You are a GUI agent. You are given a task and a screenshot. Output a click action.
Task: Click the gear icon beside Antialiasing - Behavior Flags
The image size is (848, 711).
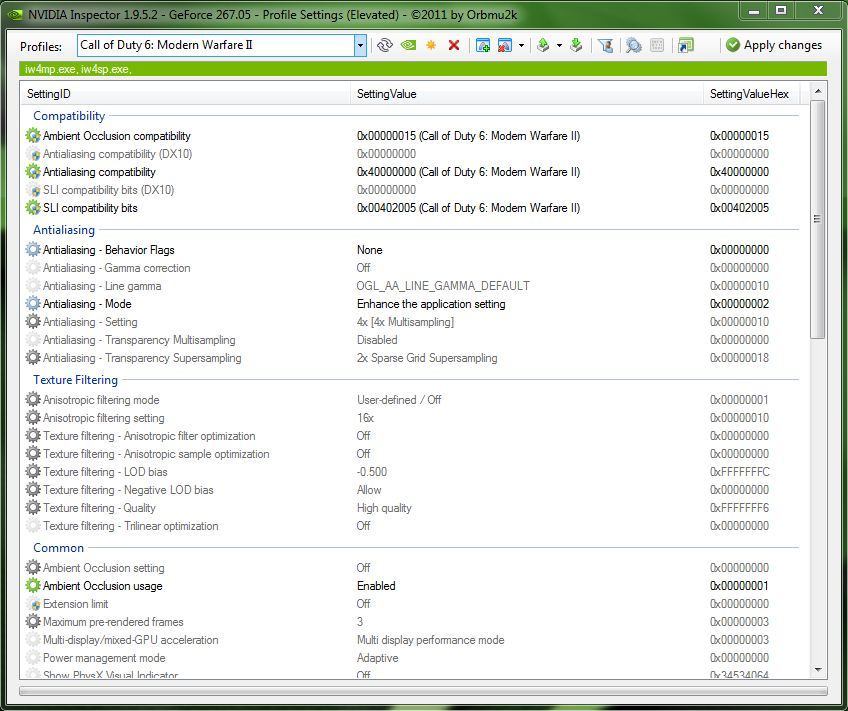(x=33, y=250)
